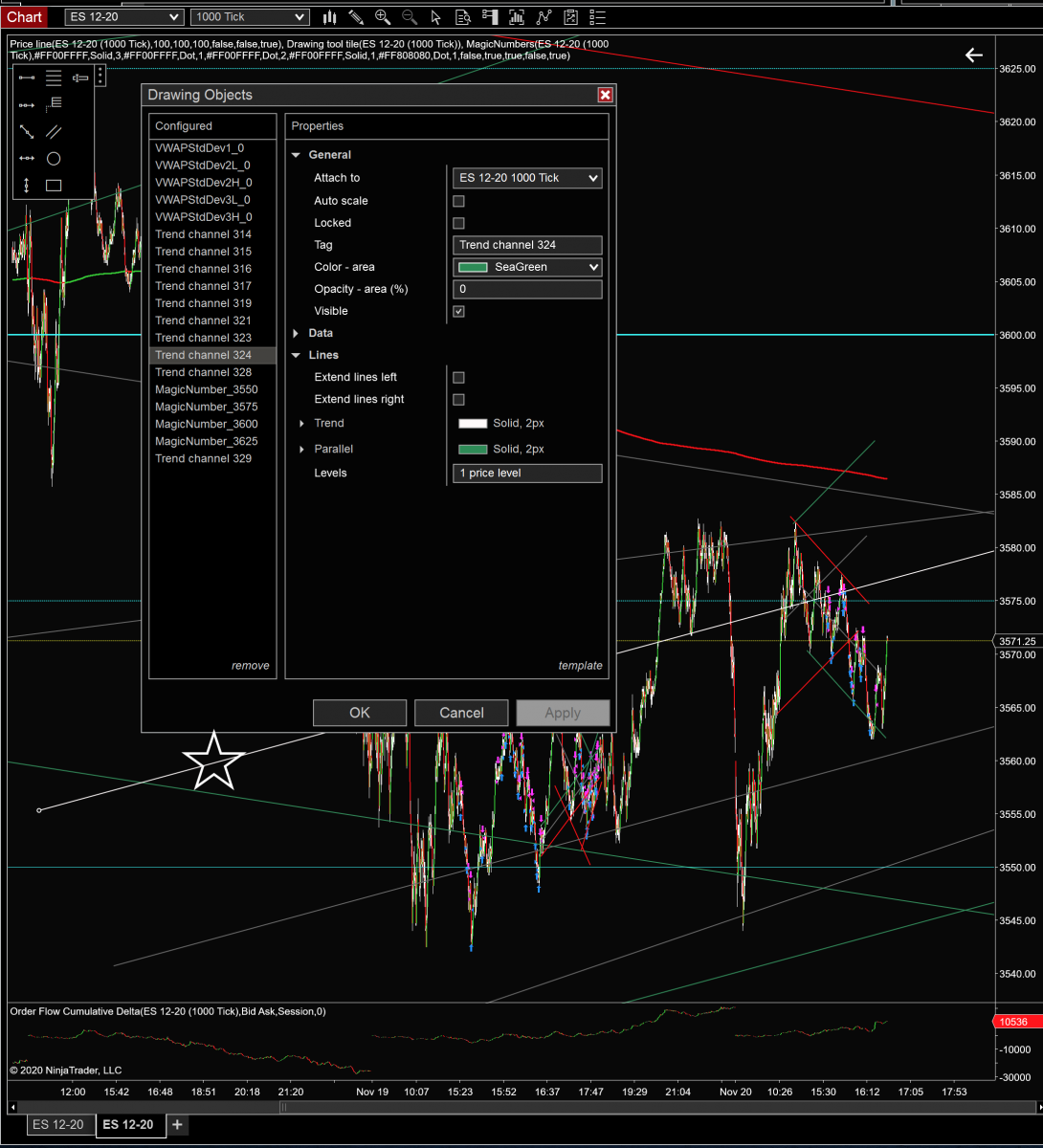Toggle the chart trader icon
Viewport: 1043px width, 1148px height.
(x=490, y=16)
